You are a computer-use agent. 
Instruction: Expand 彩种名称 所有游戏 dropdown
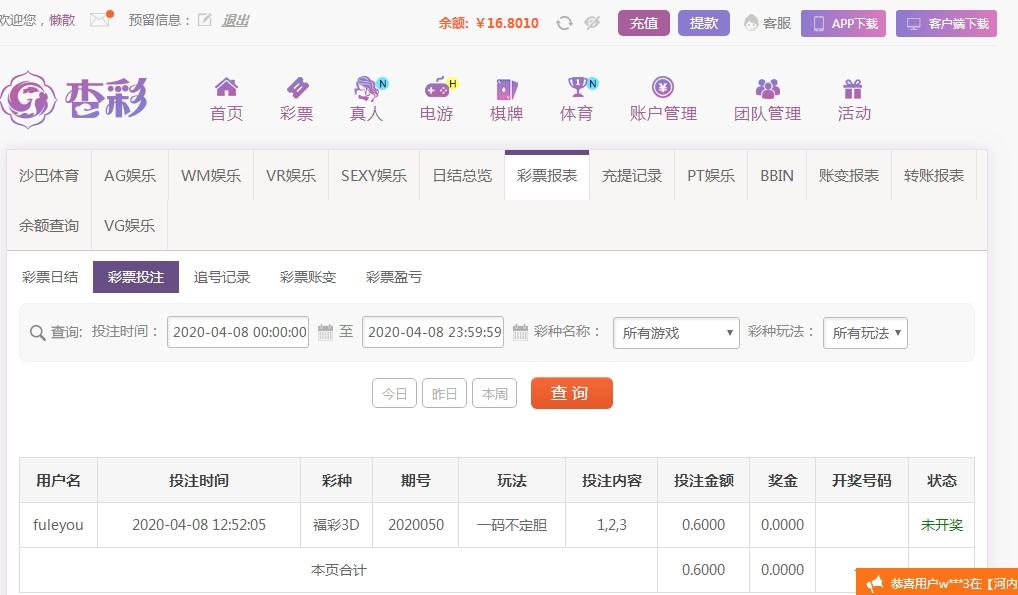676,333
